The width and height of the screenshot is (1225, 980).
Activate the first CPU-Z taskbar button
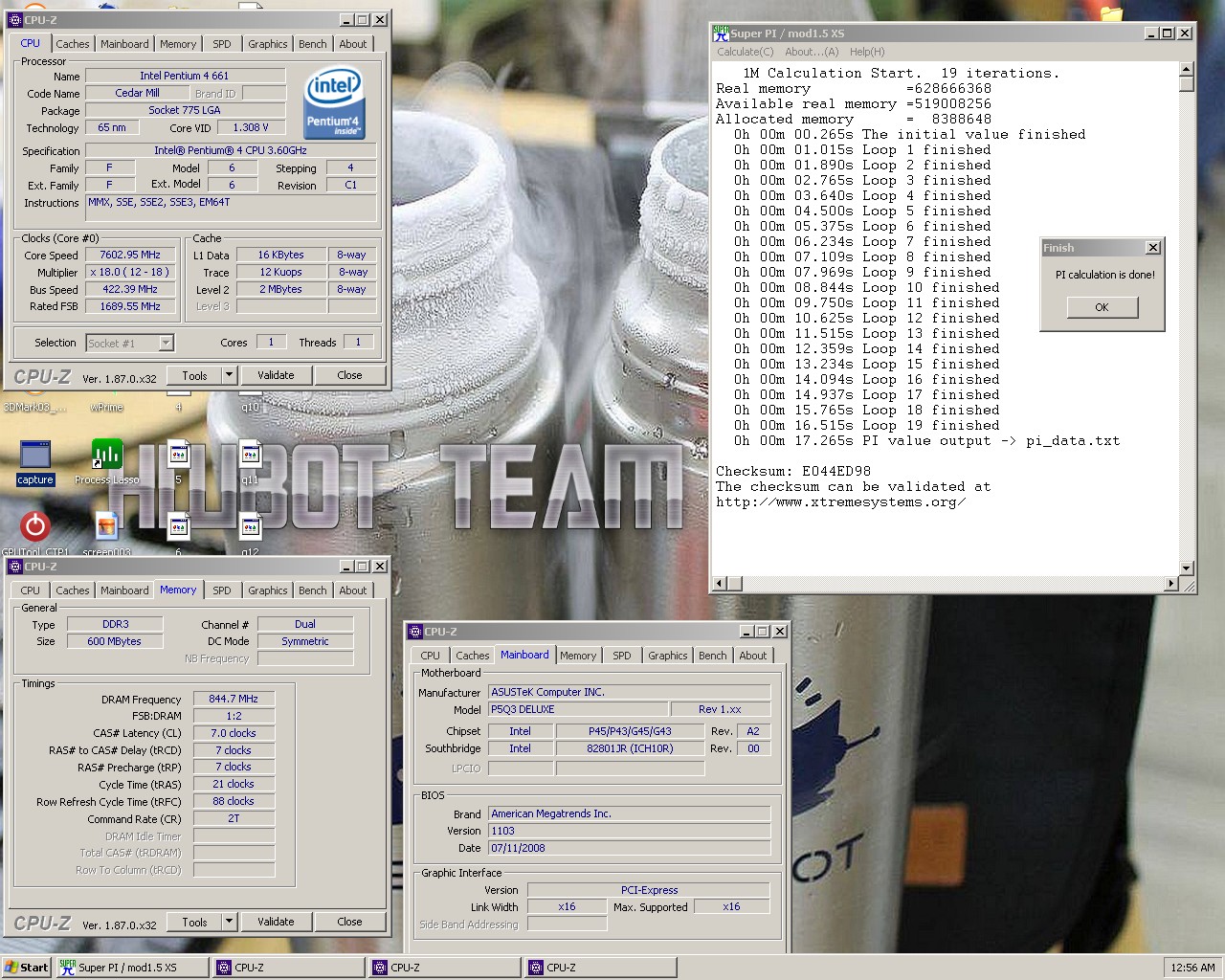coord(289,967)
